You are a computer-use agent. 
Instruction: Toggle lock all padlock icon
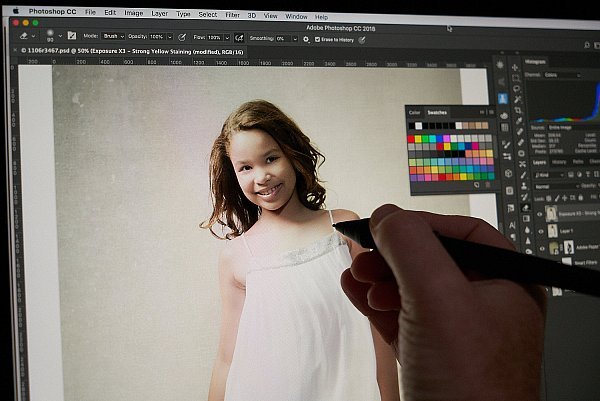[580, 197]
